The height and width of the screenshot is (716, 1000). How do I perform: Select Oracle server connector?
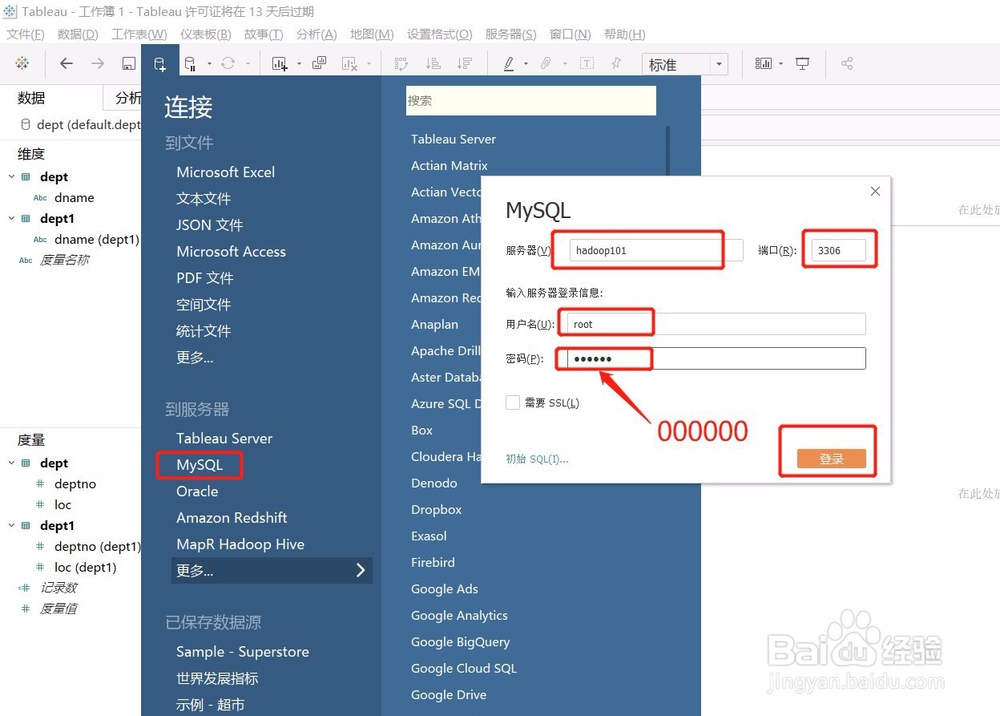(x=197, y=492)
